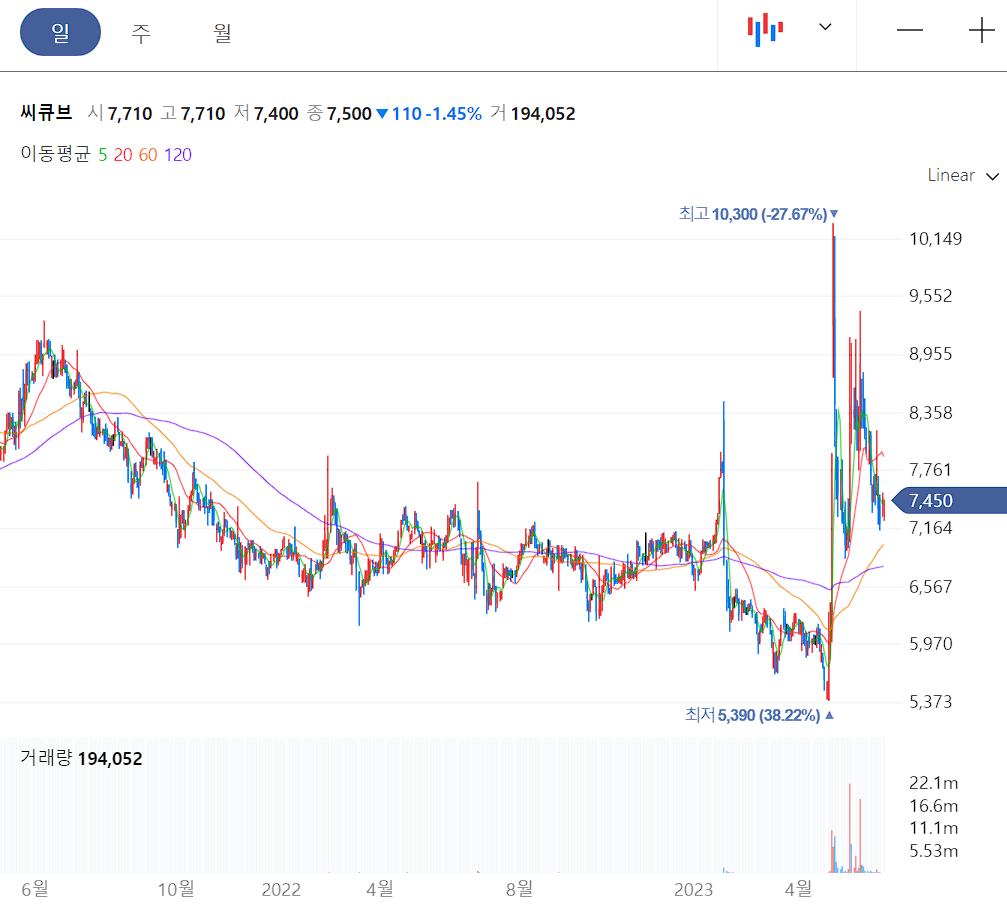Click the 2022 date axis label
The image size is (1007, 910).
point(281,889)
